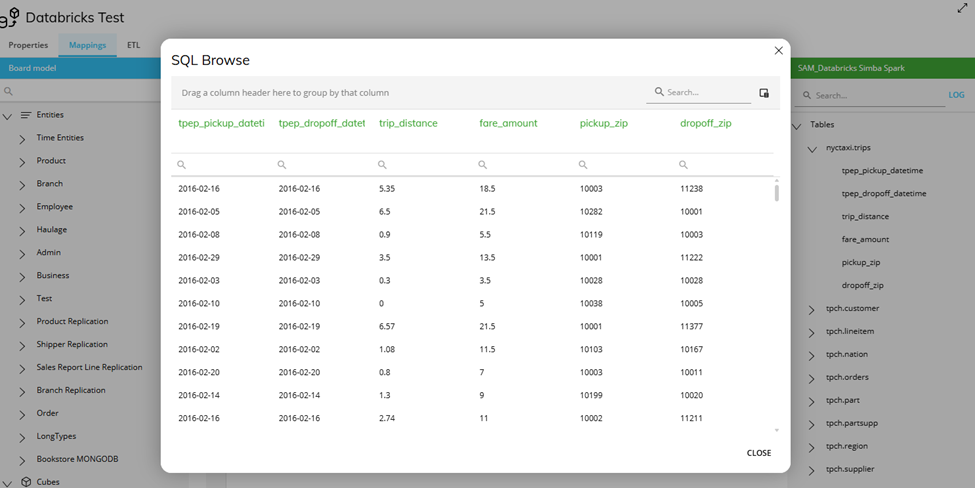Click filter icon under tpep_dropoff_datetime column
Image resolution: width=975 pixels, height=488 pixels.
click(282, 165)
